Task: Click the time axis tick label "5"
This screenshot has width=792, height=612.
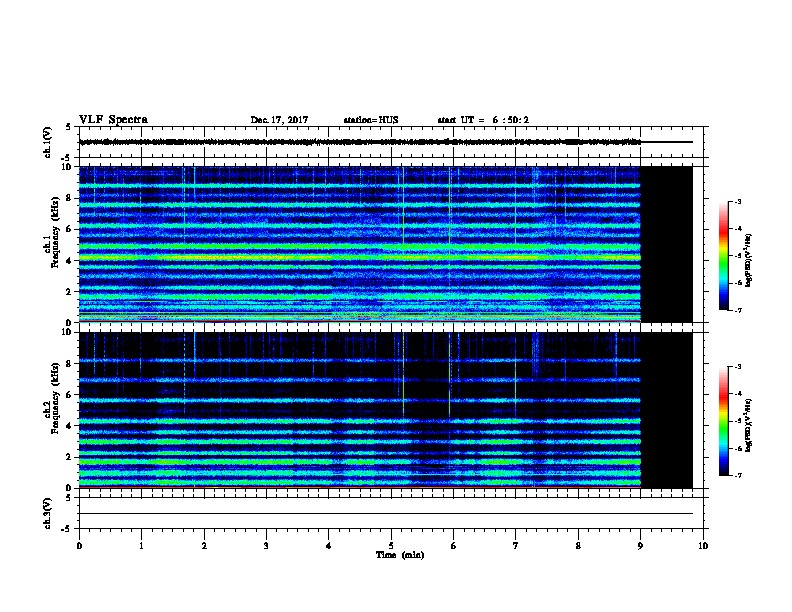Action: [391, 545]
